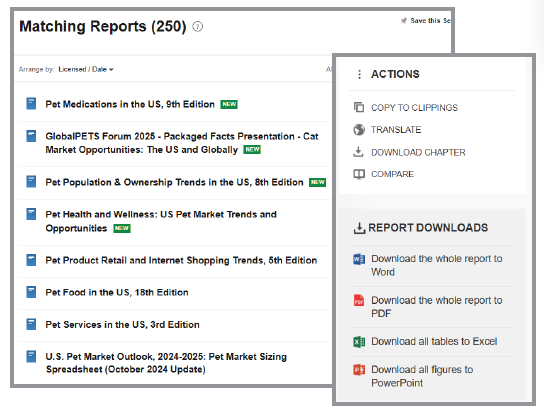Click the help icon beside Matching Reports
This screenshot has width=544, height=414.
197,27
